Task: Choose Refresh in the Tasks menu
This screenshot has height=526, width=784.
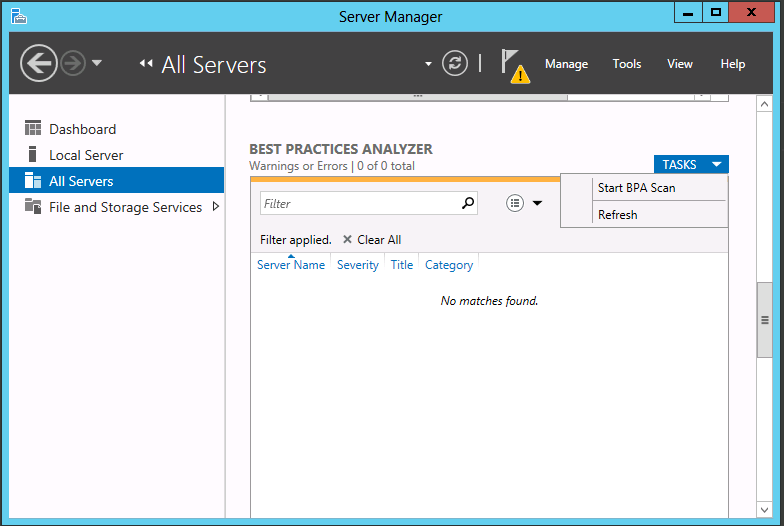Action: (x=617, y=215)
